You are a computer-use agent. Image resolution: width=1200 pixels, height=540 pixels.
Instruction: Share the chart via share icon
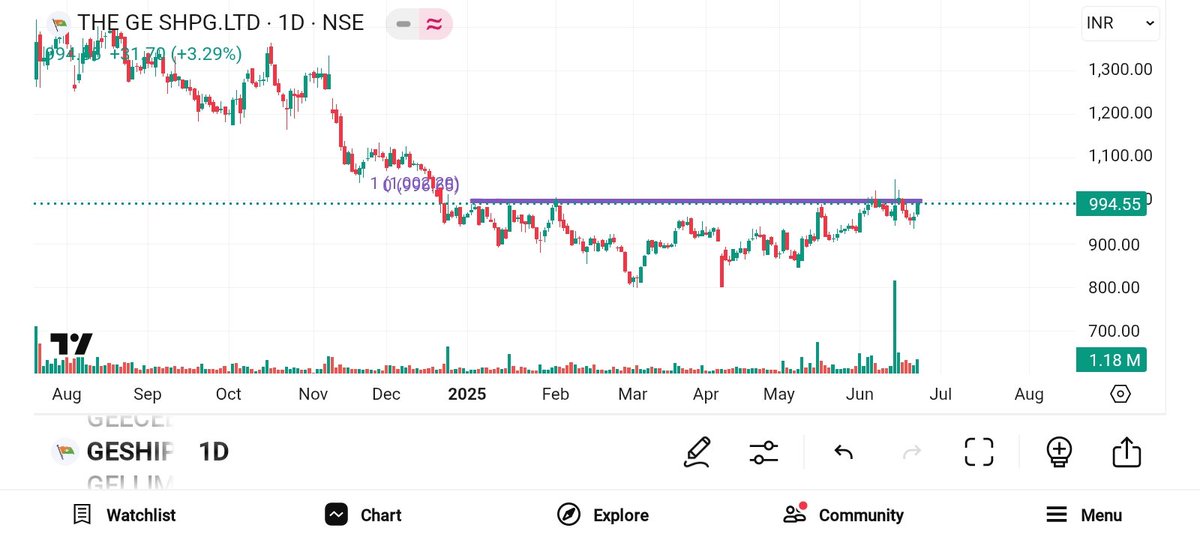1126,452
